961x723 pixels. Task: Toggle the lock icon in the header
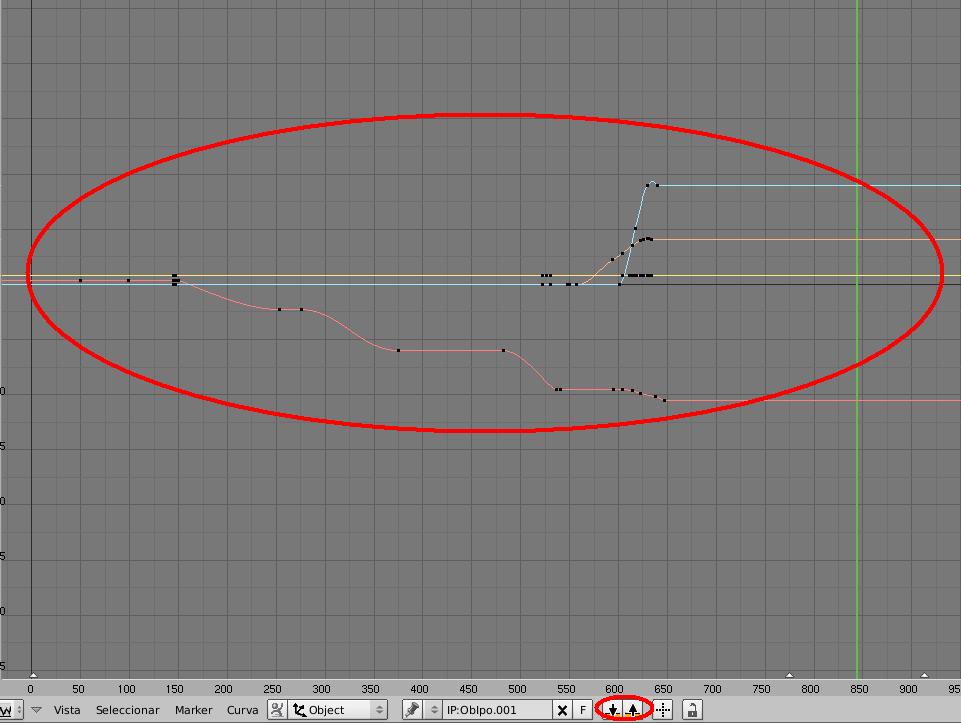tap(692, 710)
